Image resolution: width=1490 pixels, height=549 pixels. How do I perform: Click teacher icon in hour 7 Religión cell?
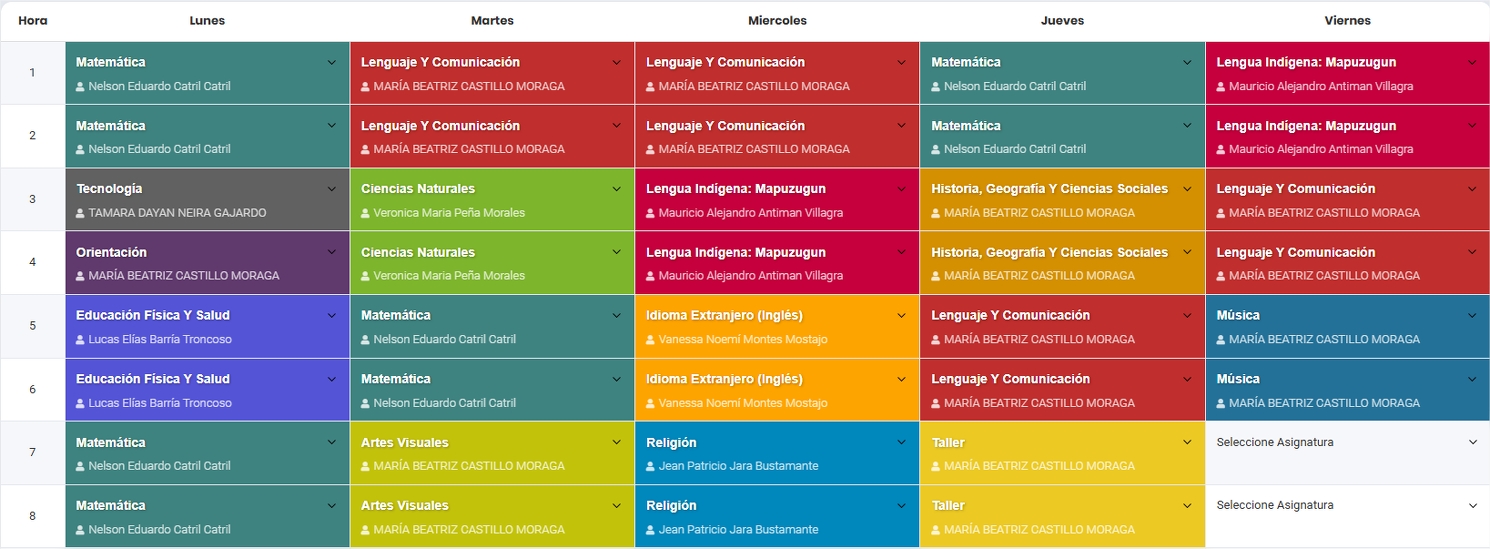click(651, 466)
